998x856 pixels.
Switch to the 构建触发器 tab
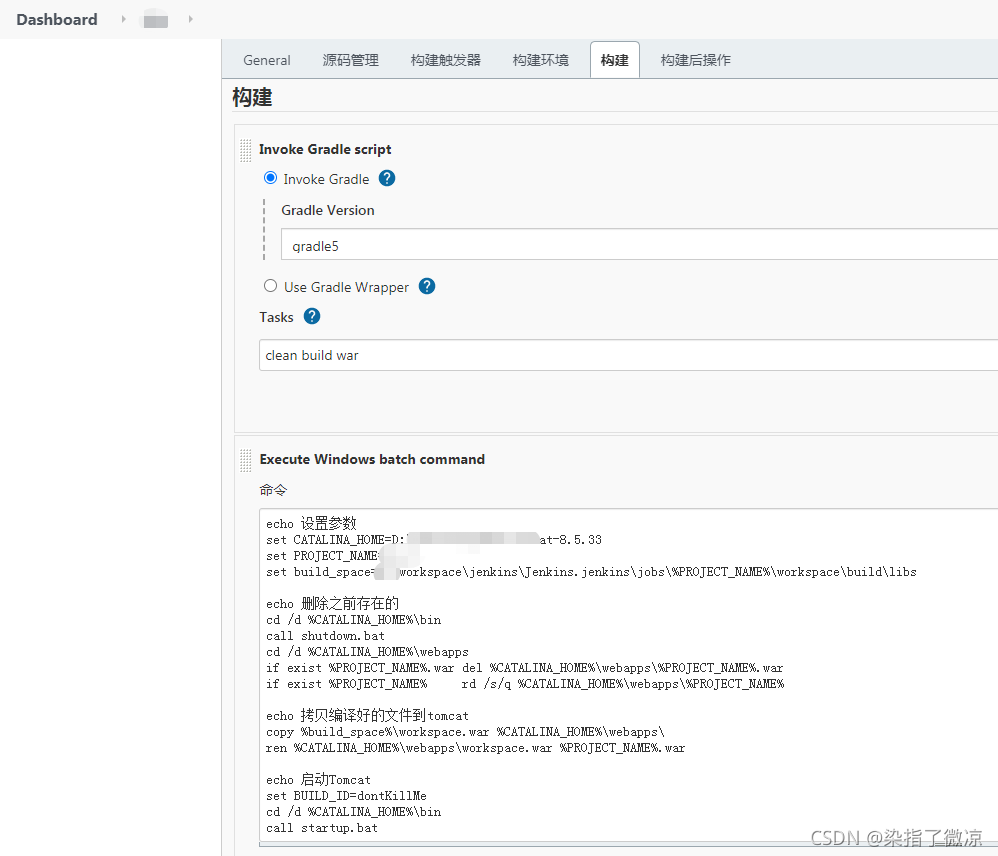[x=446, y=60]
